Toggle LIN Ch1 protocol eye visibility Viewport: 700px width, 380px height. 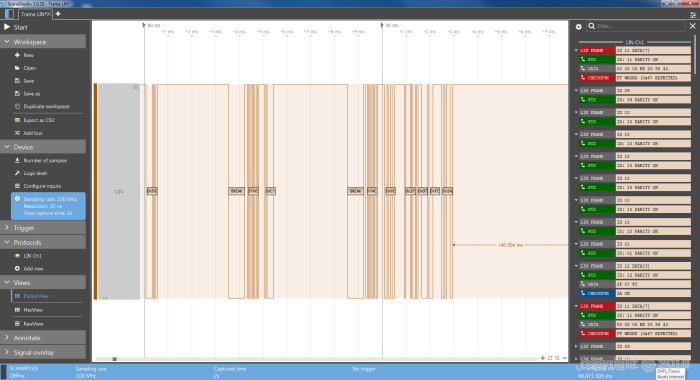tap(17, 256)
